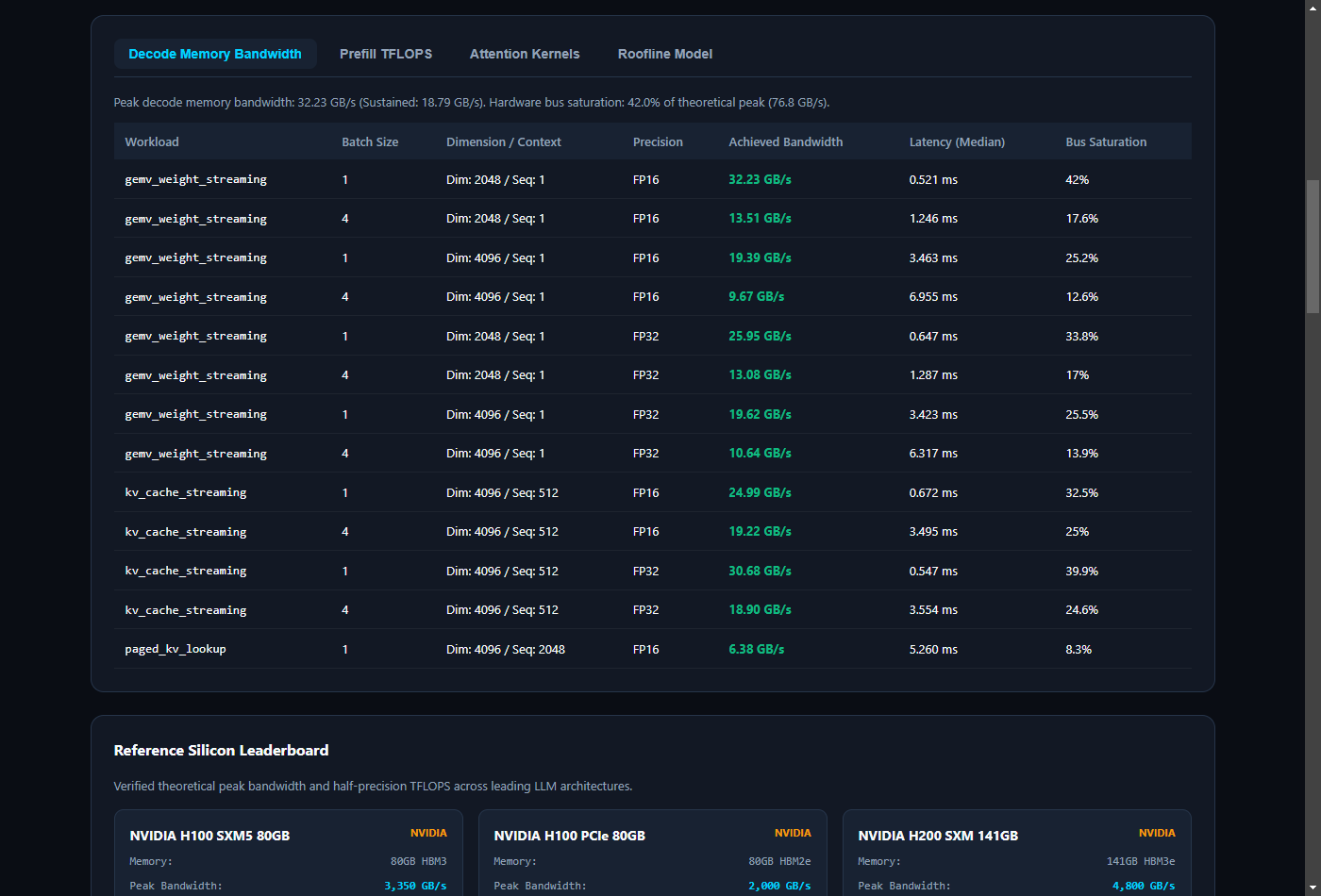Click the peak decode memory bandwidth summary line
Screen dimensions: 1321x896
click(x=472, y=102)
